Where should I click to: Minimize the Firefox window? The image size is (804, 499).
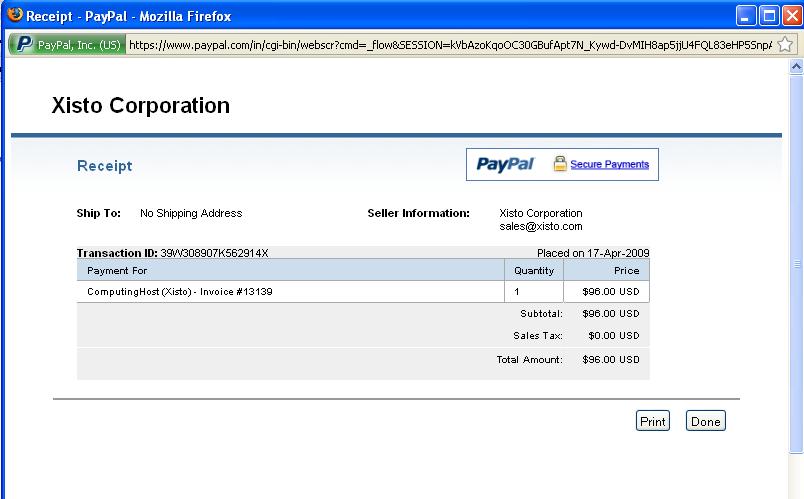pyautogui.click(x=746, y=16)
